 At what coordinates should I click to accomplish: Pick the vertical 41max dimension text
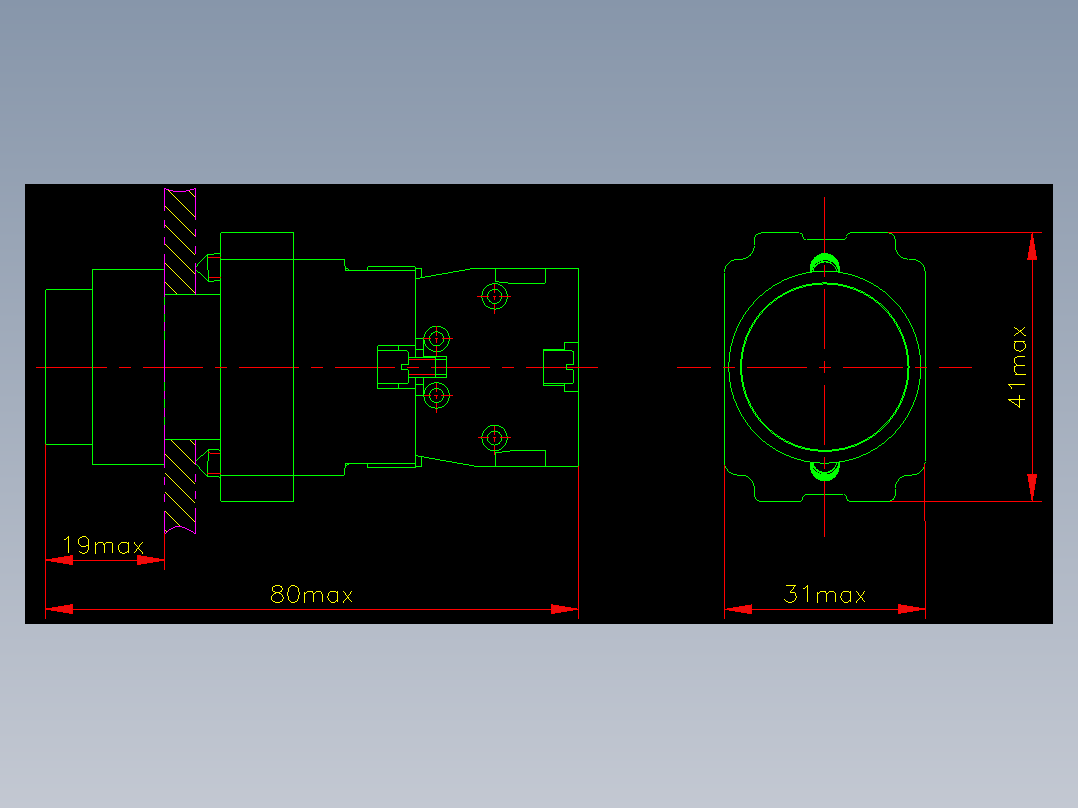(x=1018, y=367)
